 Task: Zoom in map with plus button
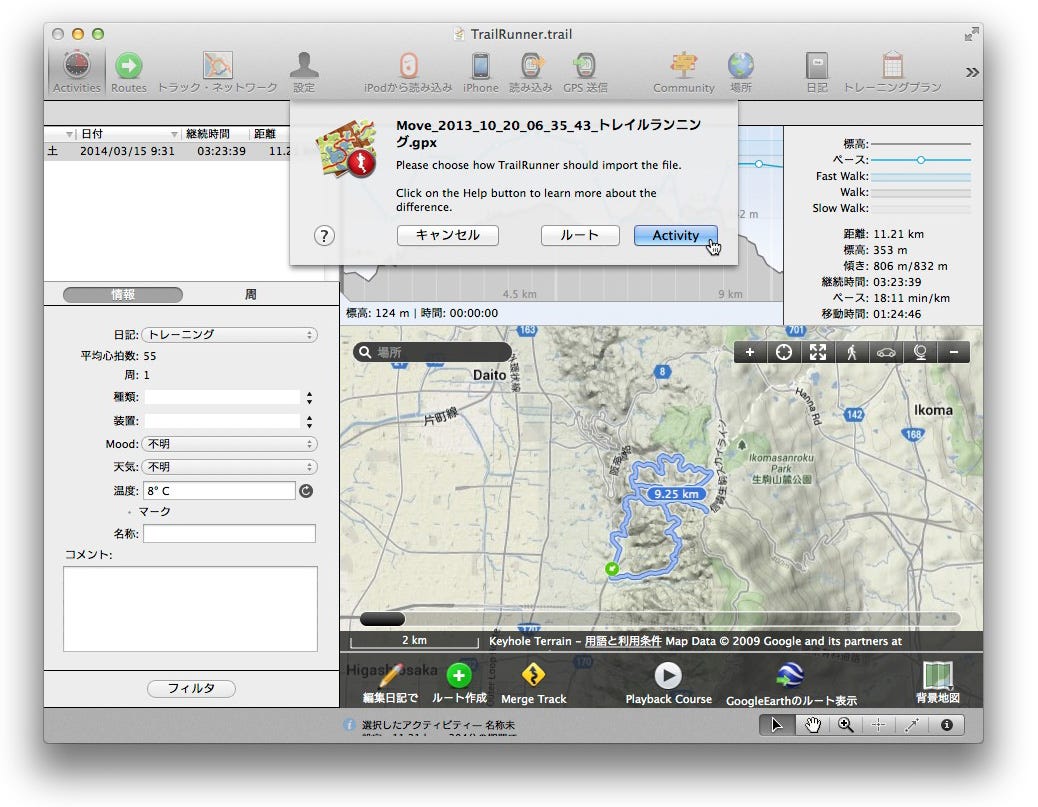[750, 353]
